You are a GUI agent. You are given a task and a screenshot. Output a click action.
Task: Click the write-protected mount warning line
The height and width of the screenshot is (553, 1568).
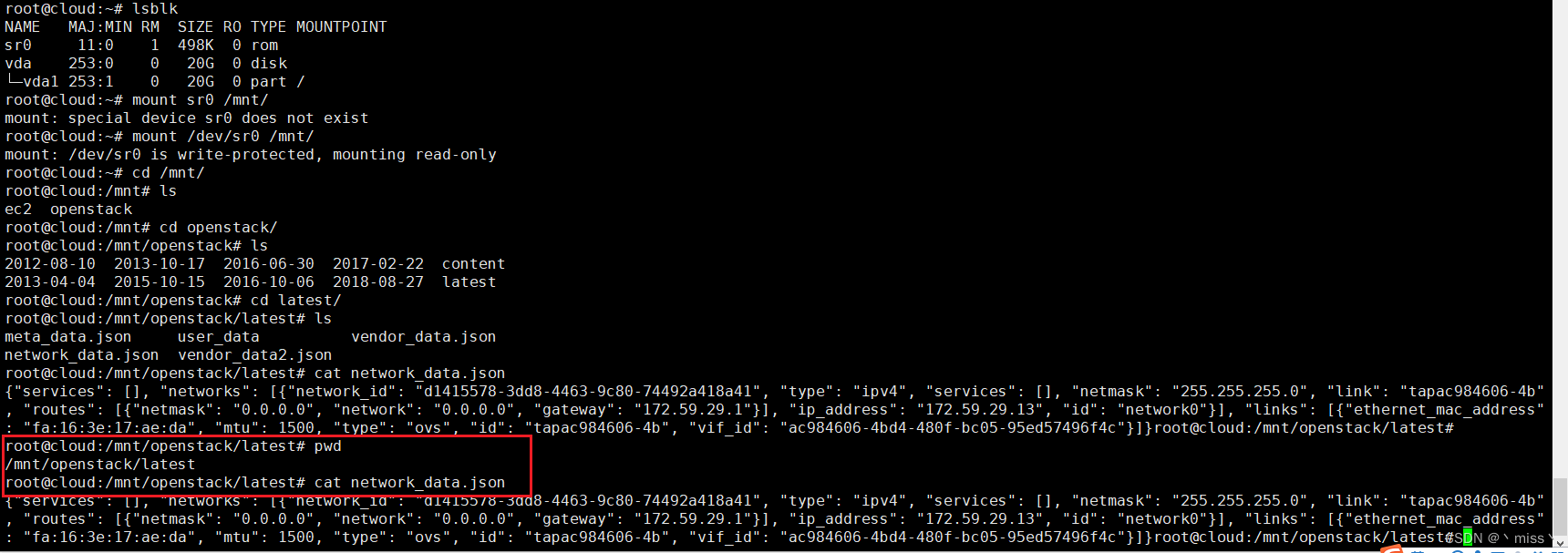click(x=251, y=155)
